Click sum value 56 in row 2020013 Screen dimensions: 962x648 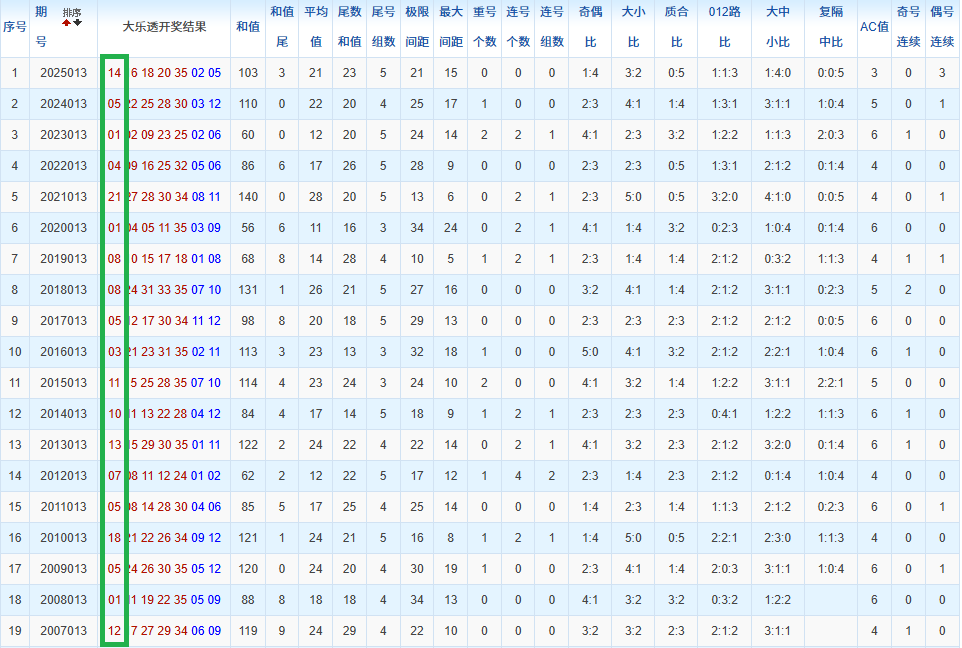[248, 228]
